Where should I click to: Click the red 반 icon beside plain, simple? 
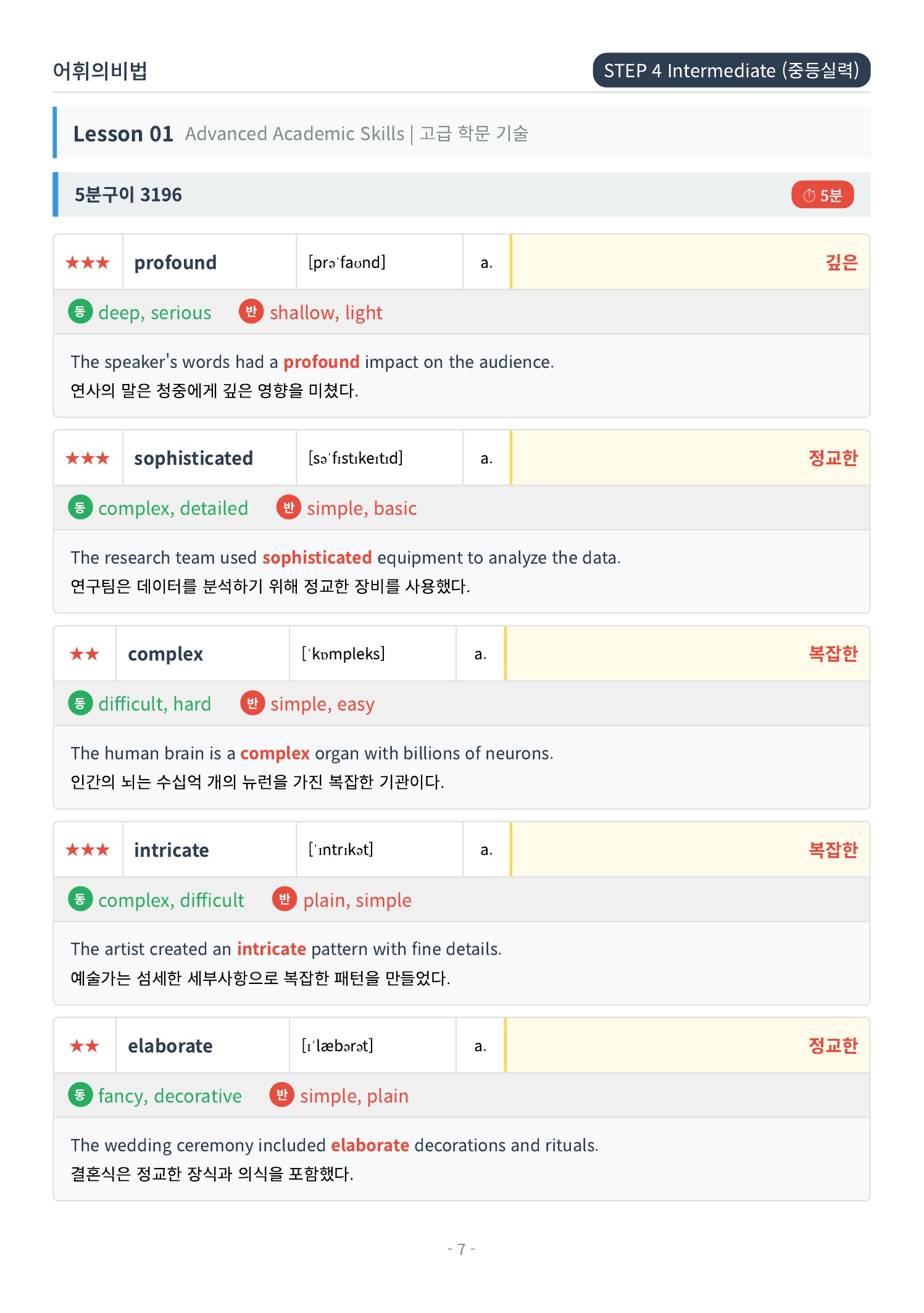[285, 899]
